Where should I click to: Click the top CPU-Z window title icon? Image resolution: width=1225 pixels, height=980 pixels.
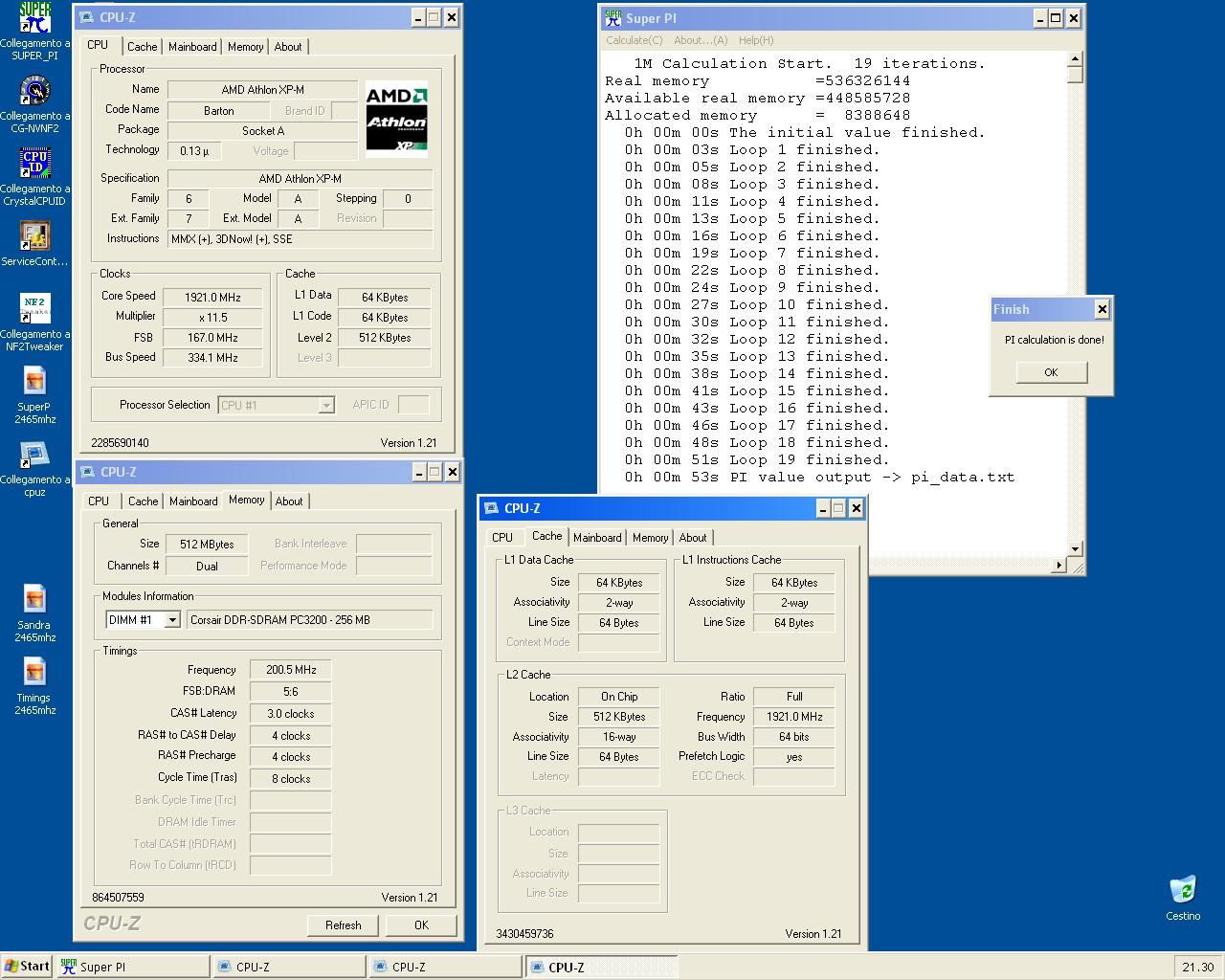tap(87, 17)
